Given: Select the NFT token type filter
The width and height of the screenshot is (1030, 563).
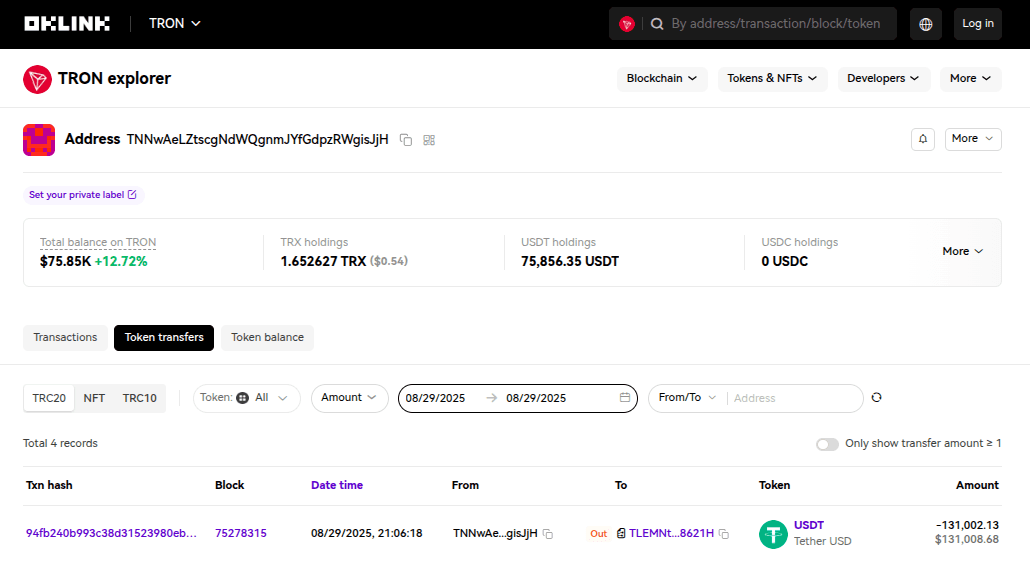Looking at the screenshot, I should point(94,398).
